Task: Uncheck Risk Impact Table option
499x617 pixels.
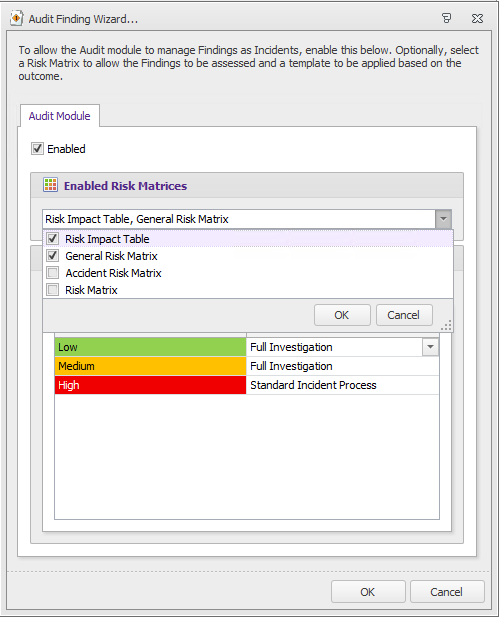Action: [53, 238]
